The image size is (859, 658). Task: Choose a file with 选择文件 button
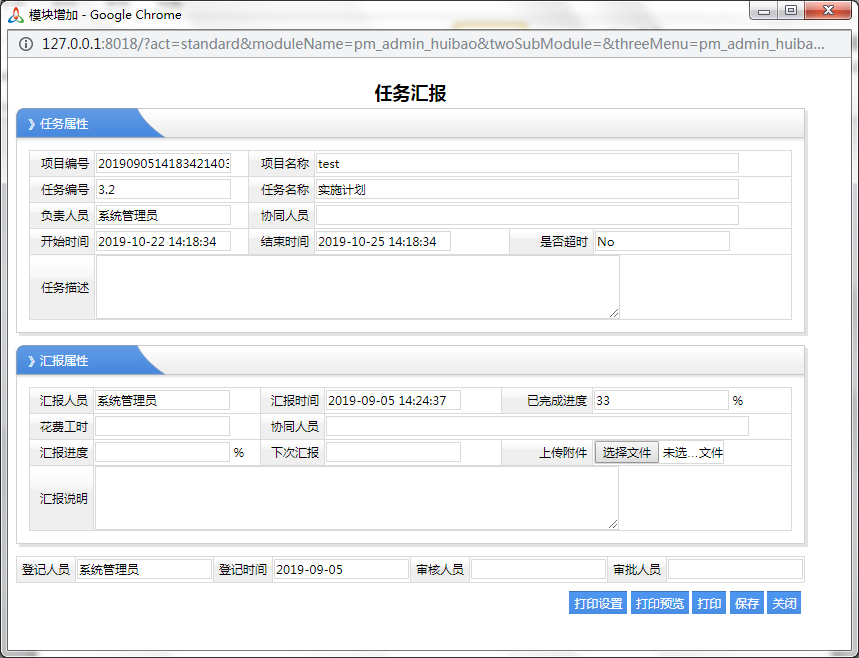[x=627, y=453]
